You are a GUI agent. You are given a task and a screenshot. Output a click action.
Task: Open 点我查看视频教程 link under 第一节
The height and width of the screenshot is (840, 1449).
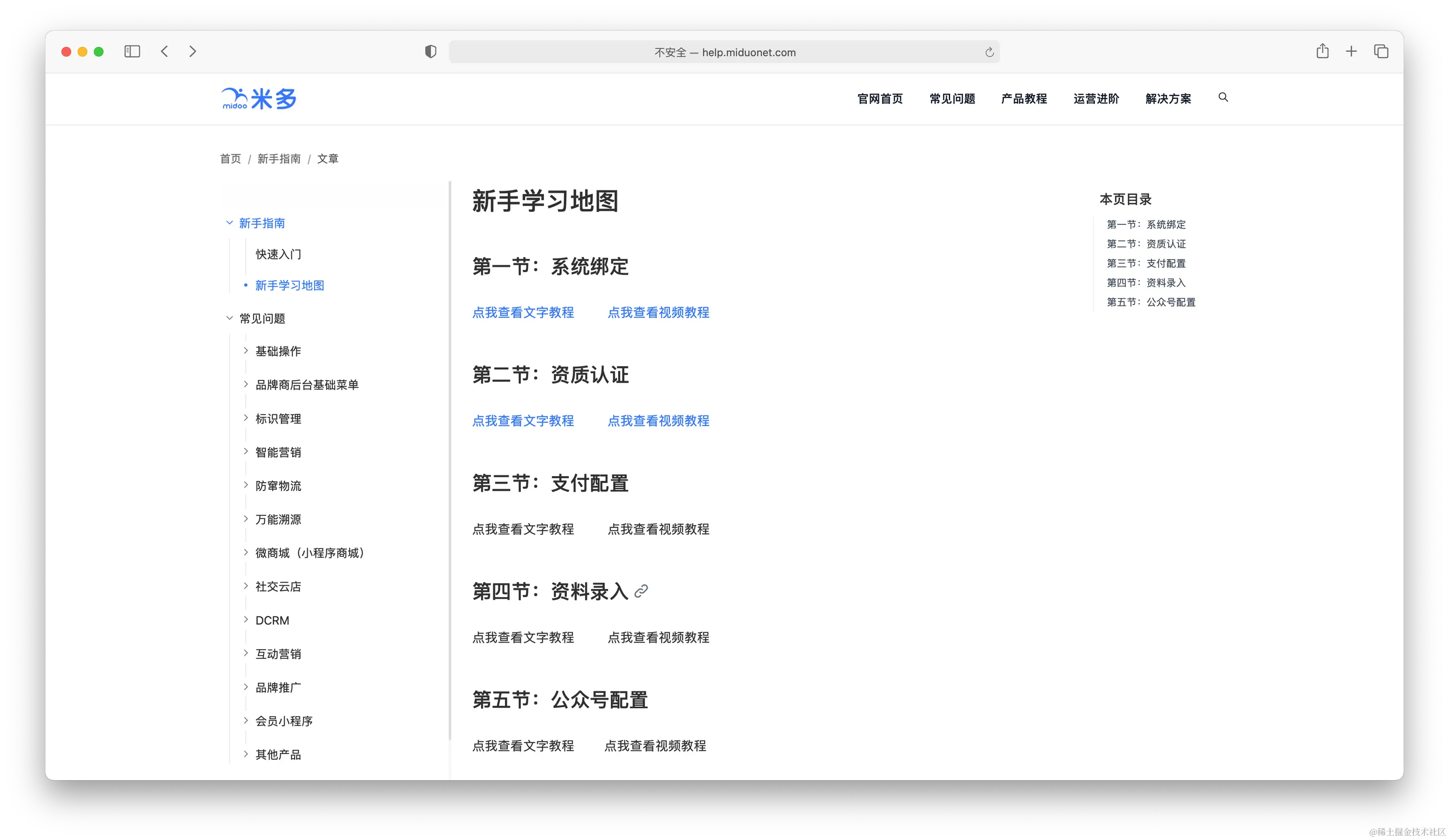(658, 312)
